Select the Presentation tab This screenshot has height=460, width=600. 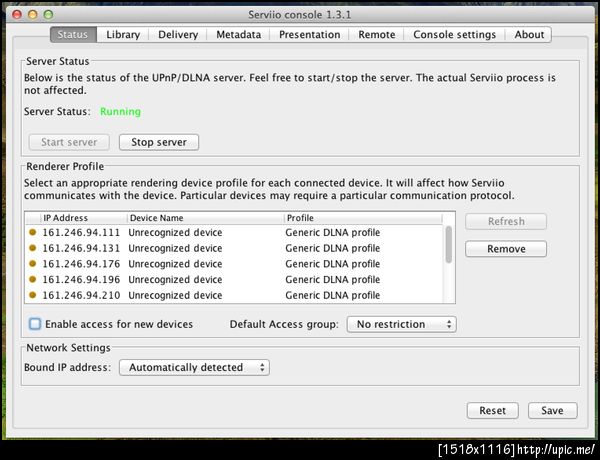coord(309,34)
